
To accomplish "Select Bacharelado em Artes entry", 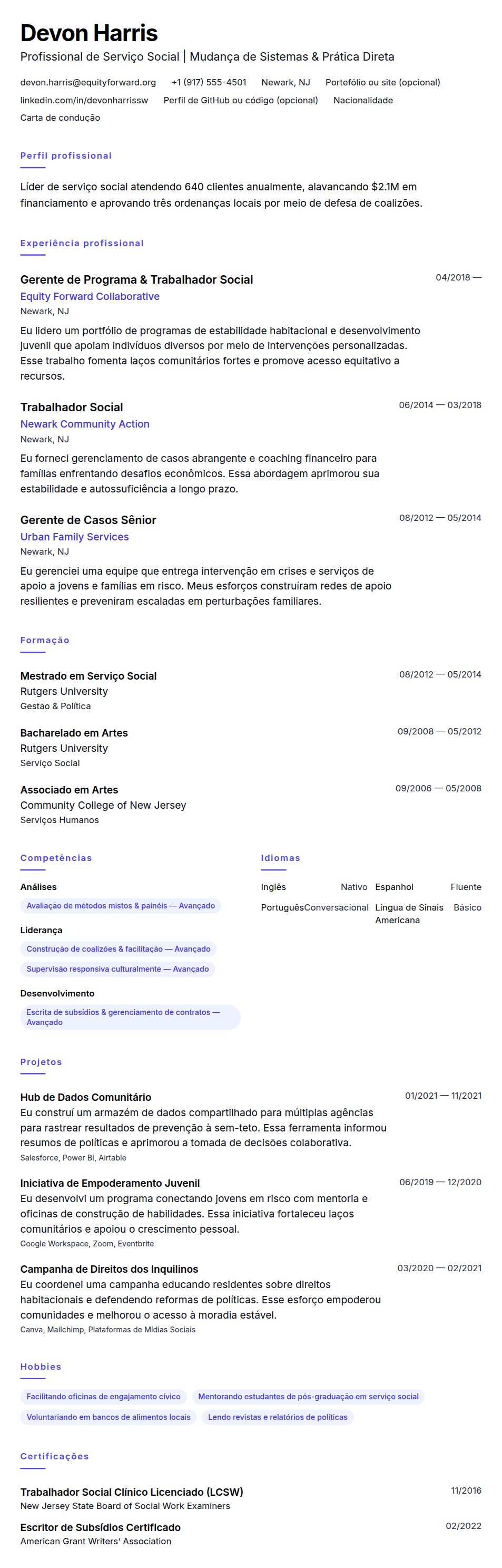I will pos(74,733).
